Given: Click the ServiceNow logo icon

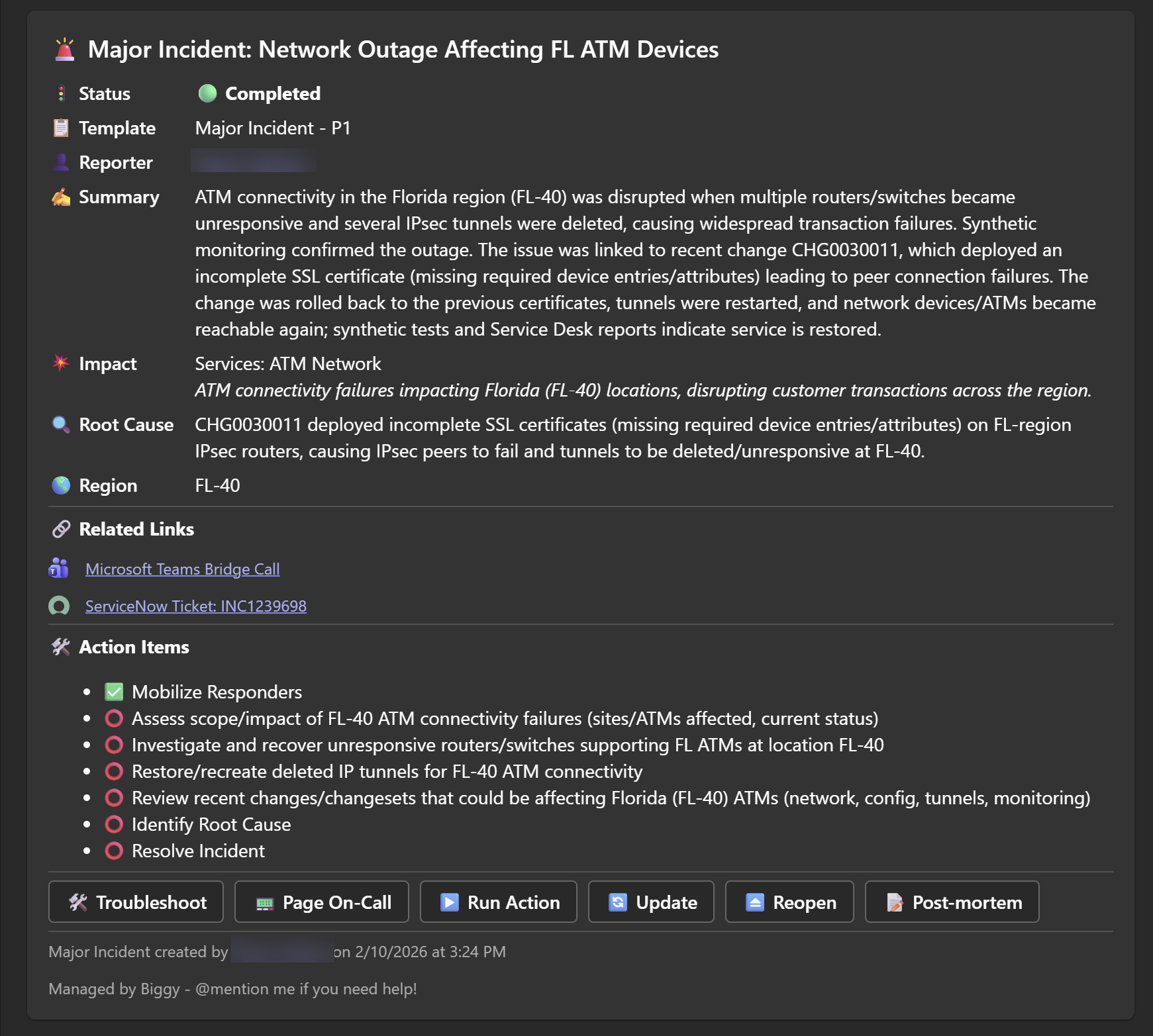Looking at the screenshot, I should tap(59, 606).
